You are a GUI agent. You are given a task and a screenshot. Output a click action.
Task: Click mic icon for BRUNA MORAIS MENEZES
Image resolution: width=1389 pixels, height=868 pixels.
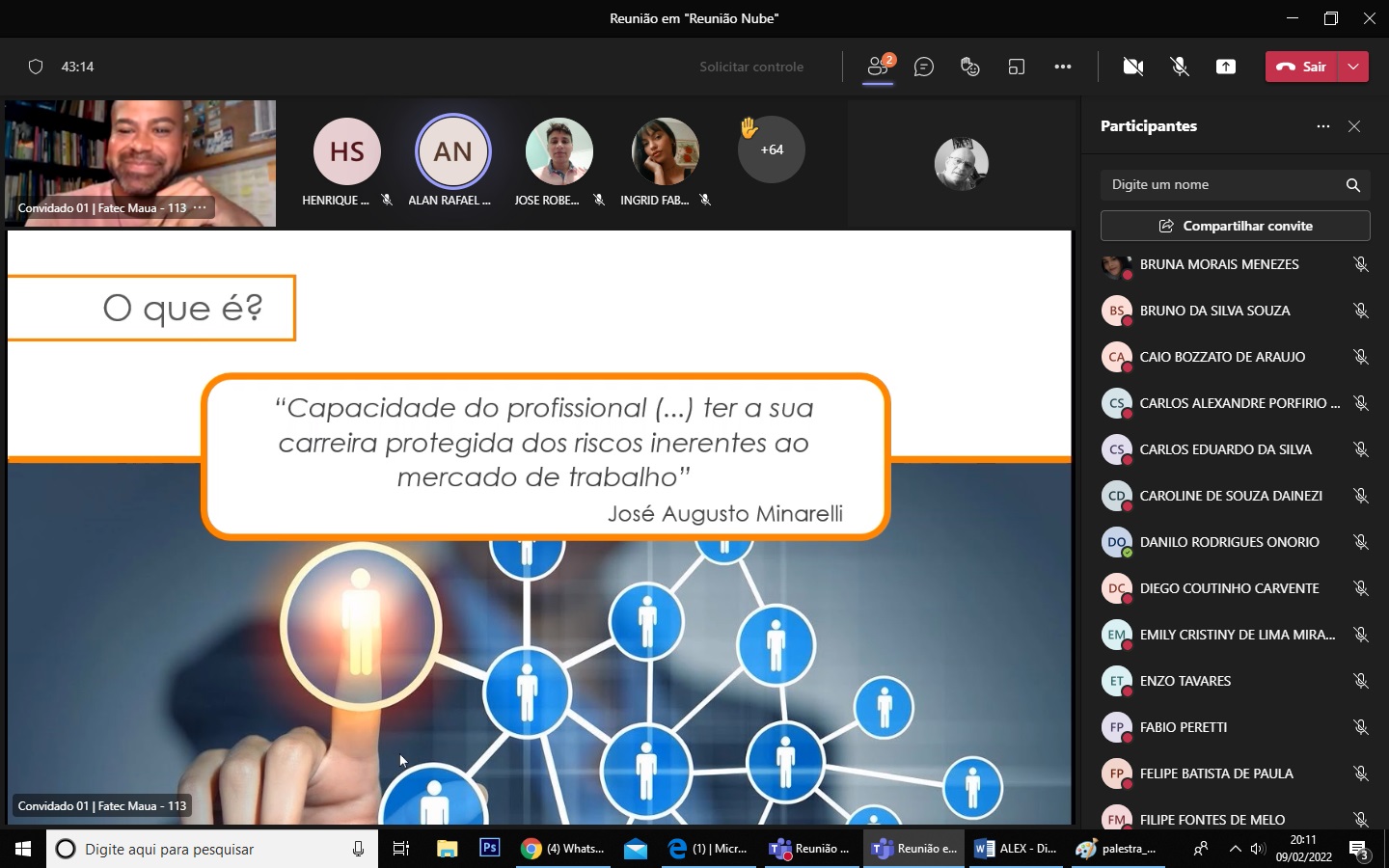(x=1361, y=264)
